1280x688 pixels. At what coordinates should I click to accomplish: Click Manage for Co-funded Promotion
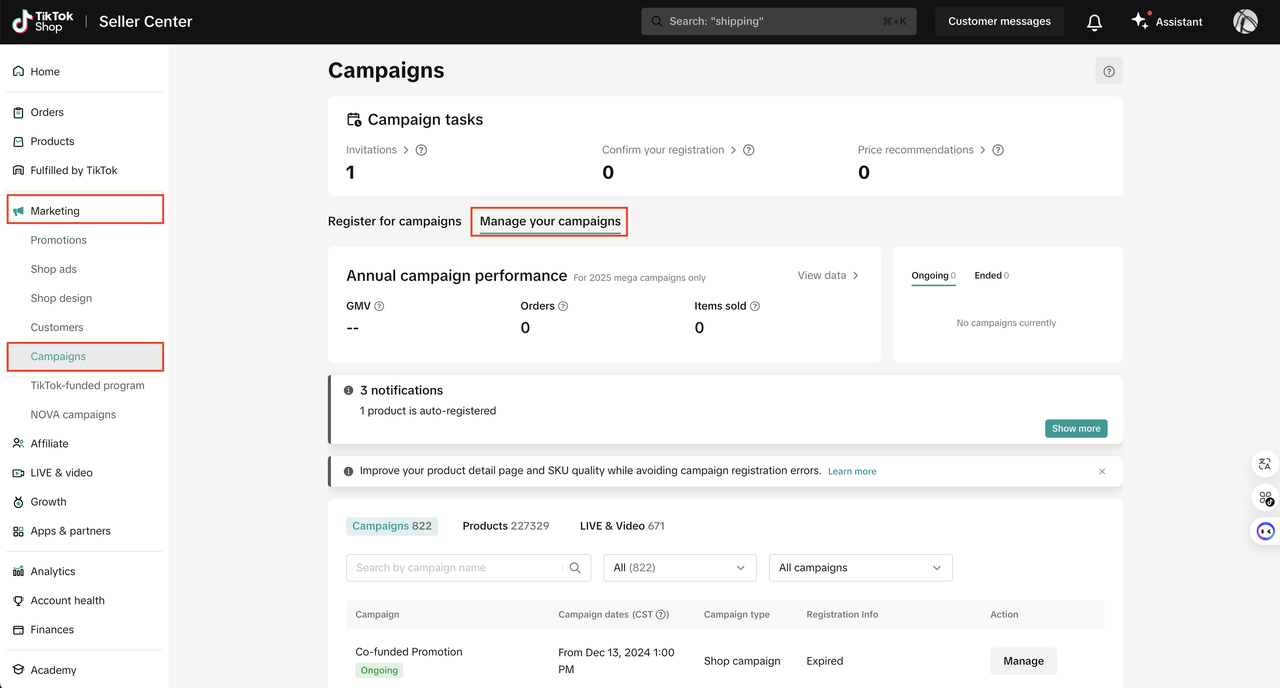(x=1023, y=661)
